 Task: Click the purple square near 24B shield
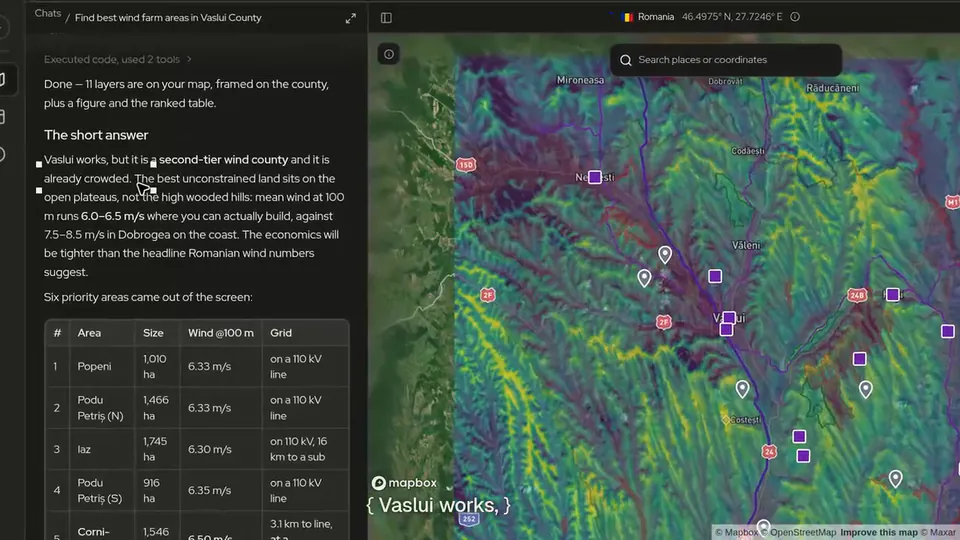[893, 295]
